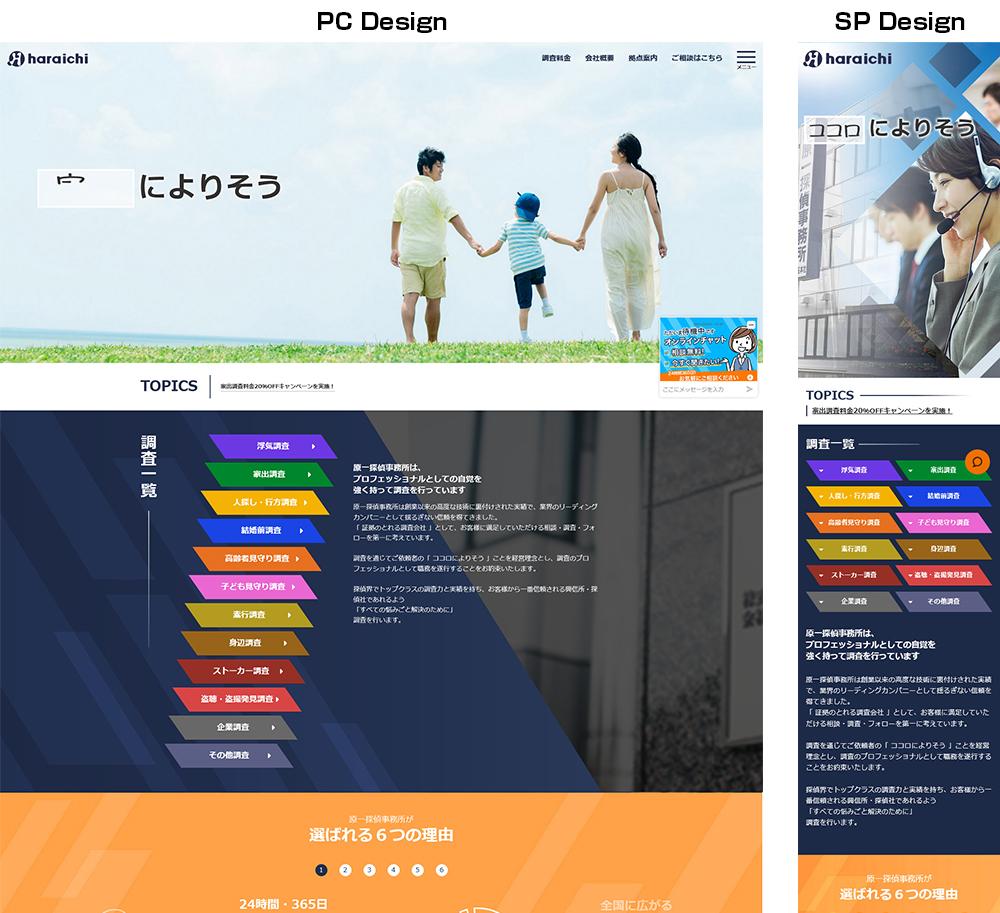Screen dimensions: 1000x913
Task: Click the haraichi logo in PC header
Action: point(48,59)
